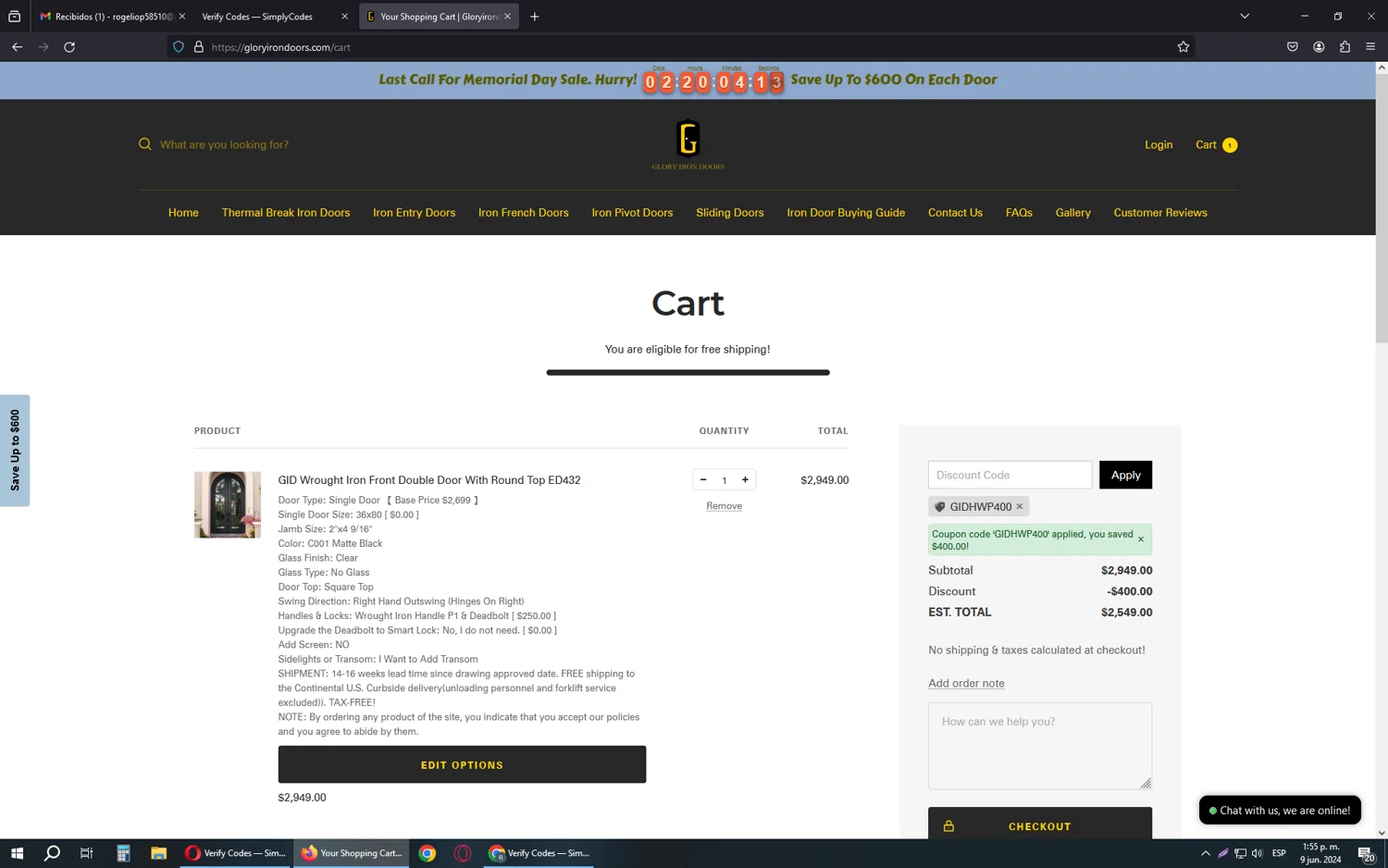The width and height of the screenshot is (1388, 868).
Task: Open Calculator from the taskbar
Action: (123, 853)
